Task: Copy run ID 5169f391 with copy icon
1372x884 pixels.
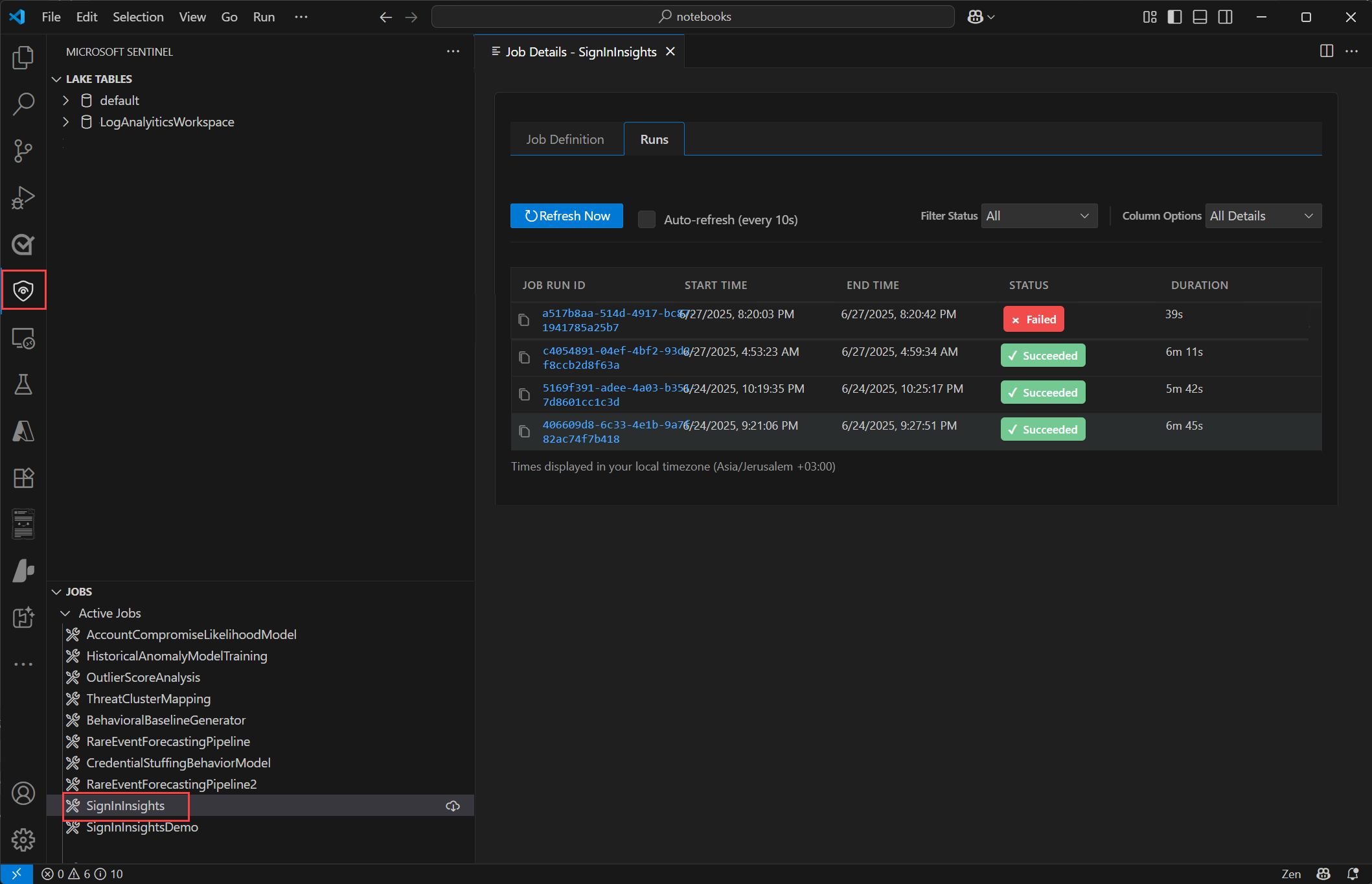Action: [x=524, y=394]
